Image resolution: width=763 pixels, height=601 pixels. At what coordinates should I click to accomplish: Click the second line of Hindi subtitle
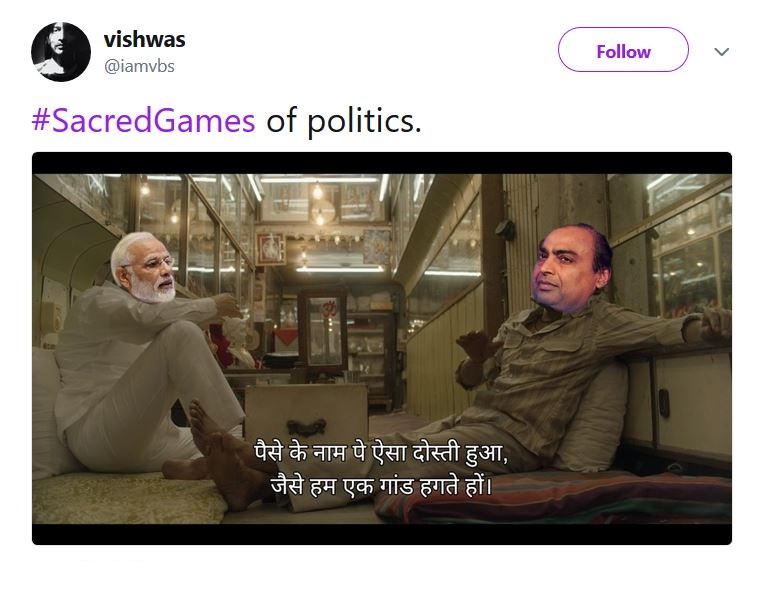tap(382, 485)
